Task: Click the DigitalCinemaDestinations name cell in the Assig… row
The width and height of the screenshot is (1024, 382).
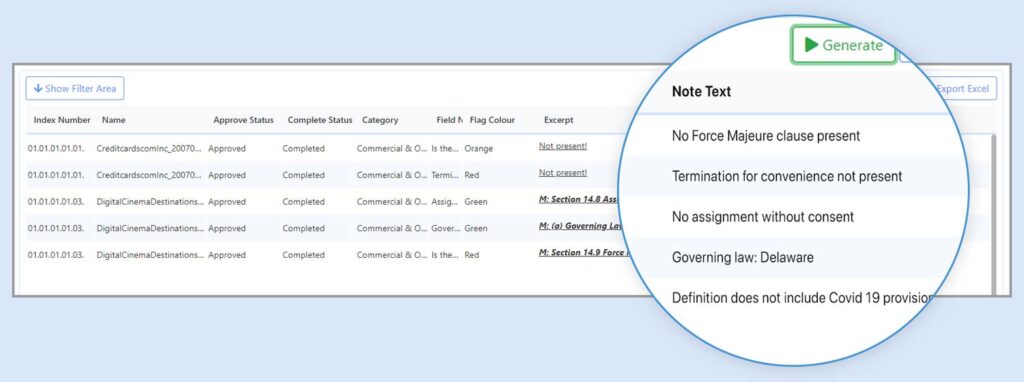Action: pyautogui.click(x=150, y=202)
